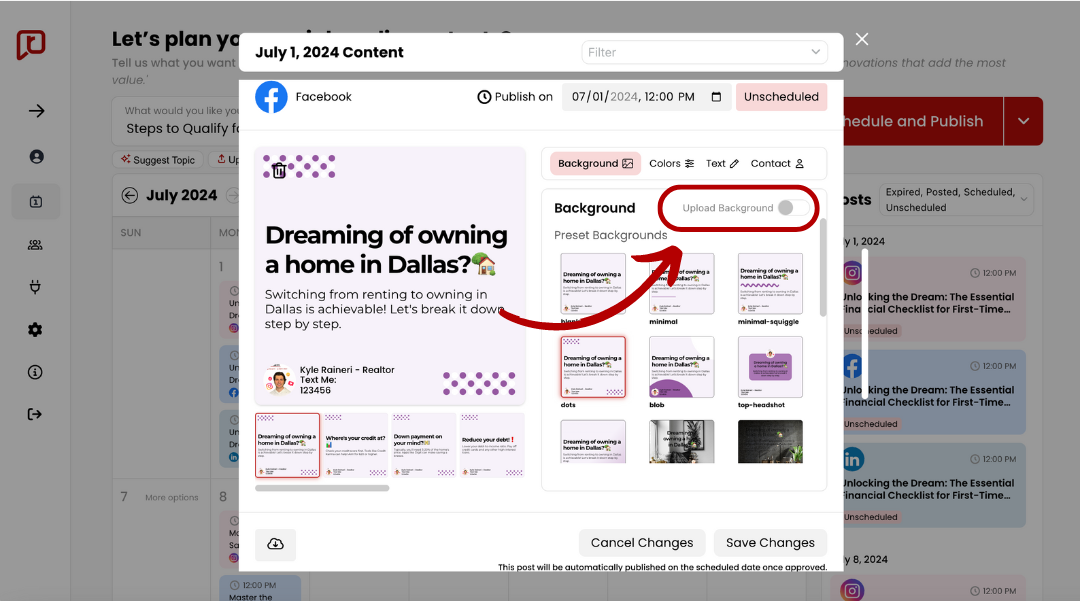The image size is (1080, 601).
Task: Click the logout icon in sidebar
Action: tap(34, 414)
